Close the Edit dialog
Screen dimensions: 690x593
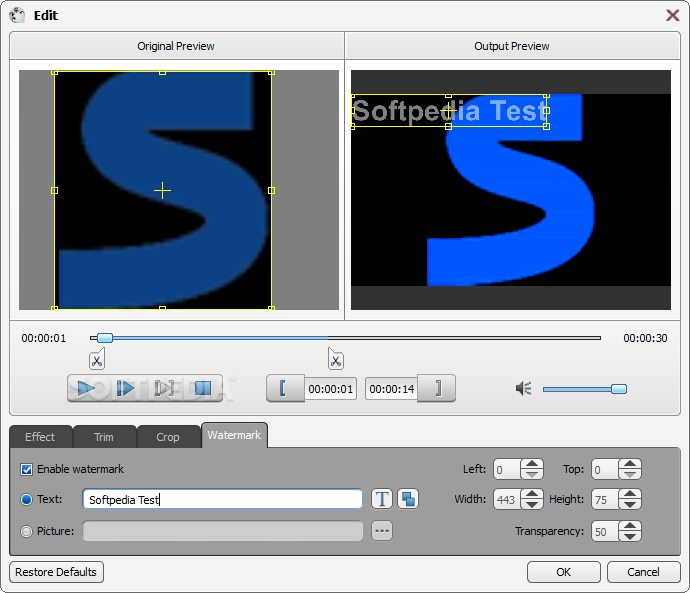[x=672, y=15]
